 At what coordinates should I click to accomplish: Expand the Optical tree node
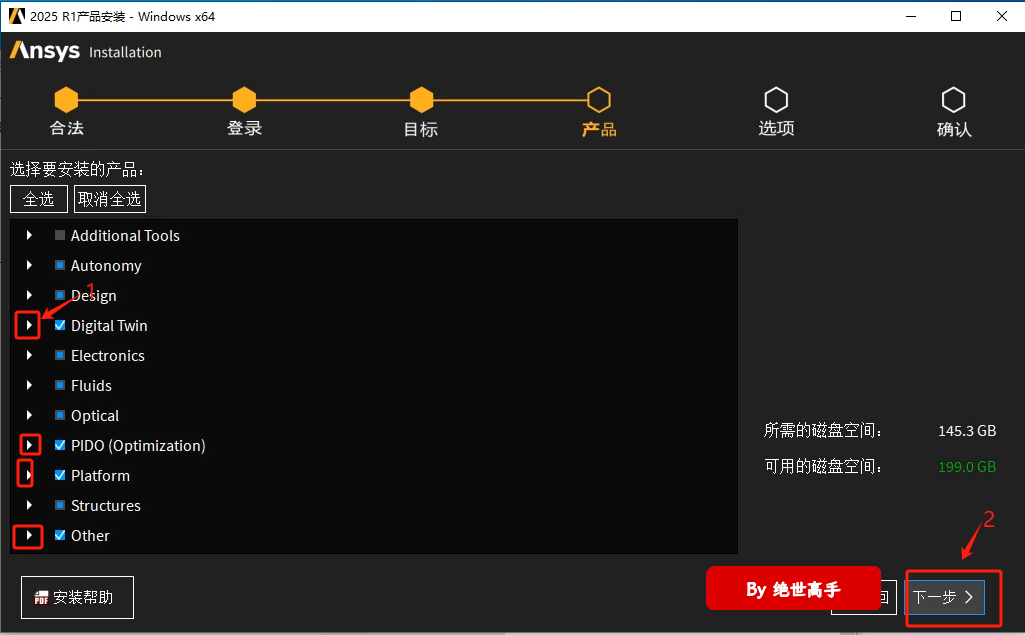pos(29,415)
